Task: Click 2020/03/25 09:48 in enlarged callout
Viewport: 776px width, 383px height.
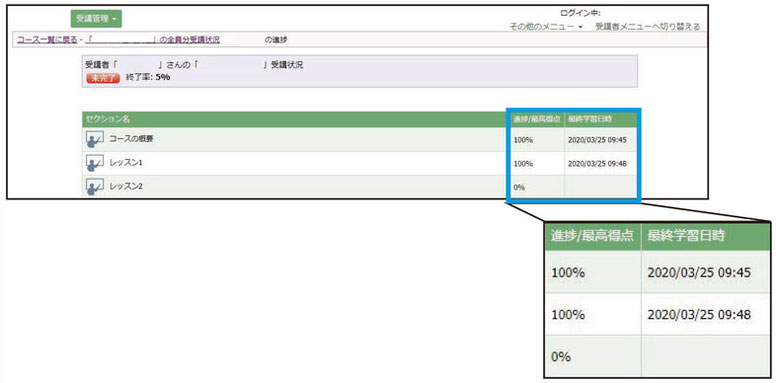Action: 699,315
